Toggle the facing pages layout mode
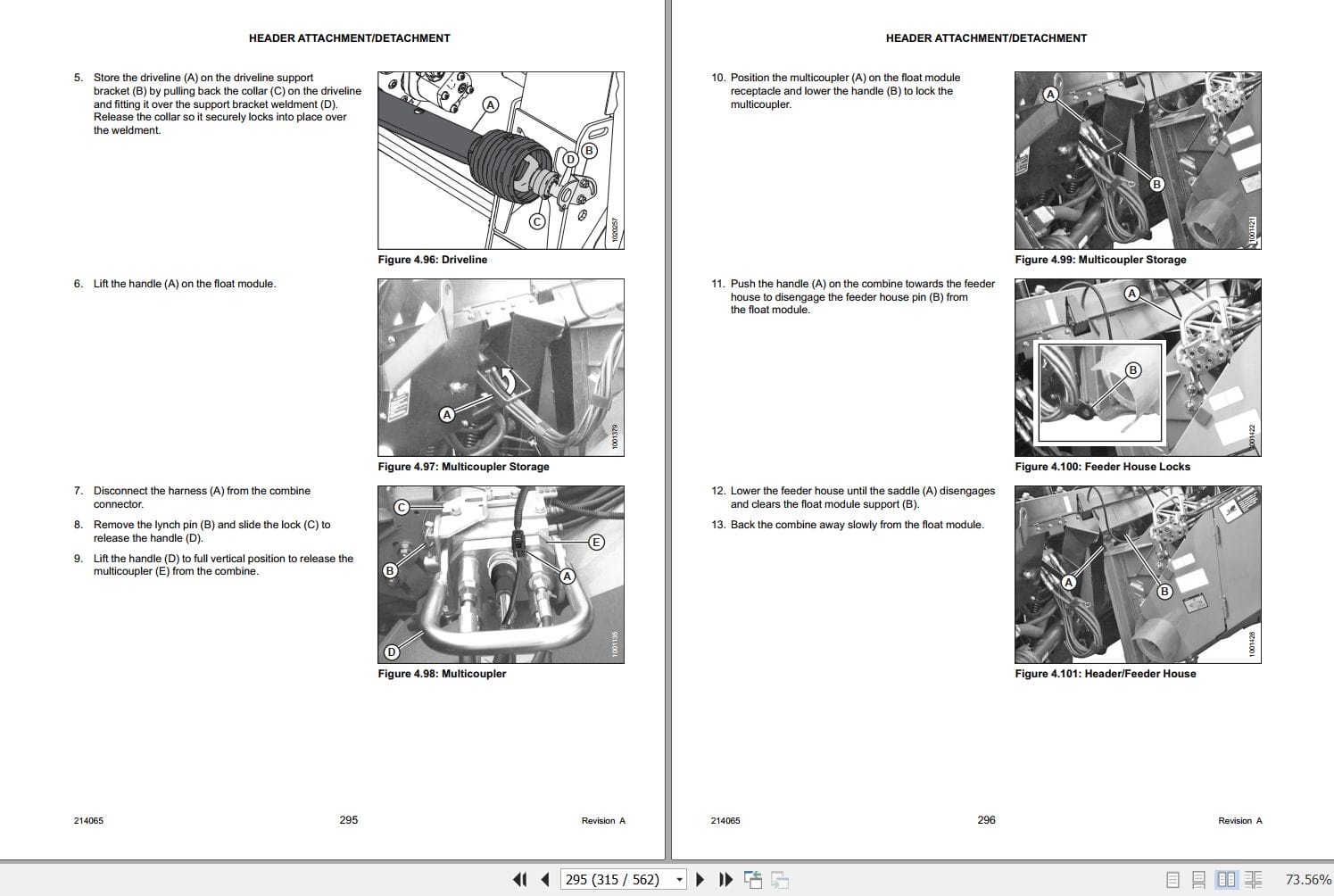Viewport: 1334px width, 896px height. [x=1229, y=879]
